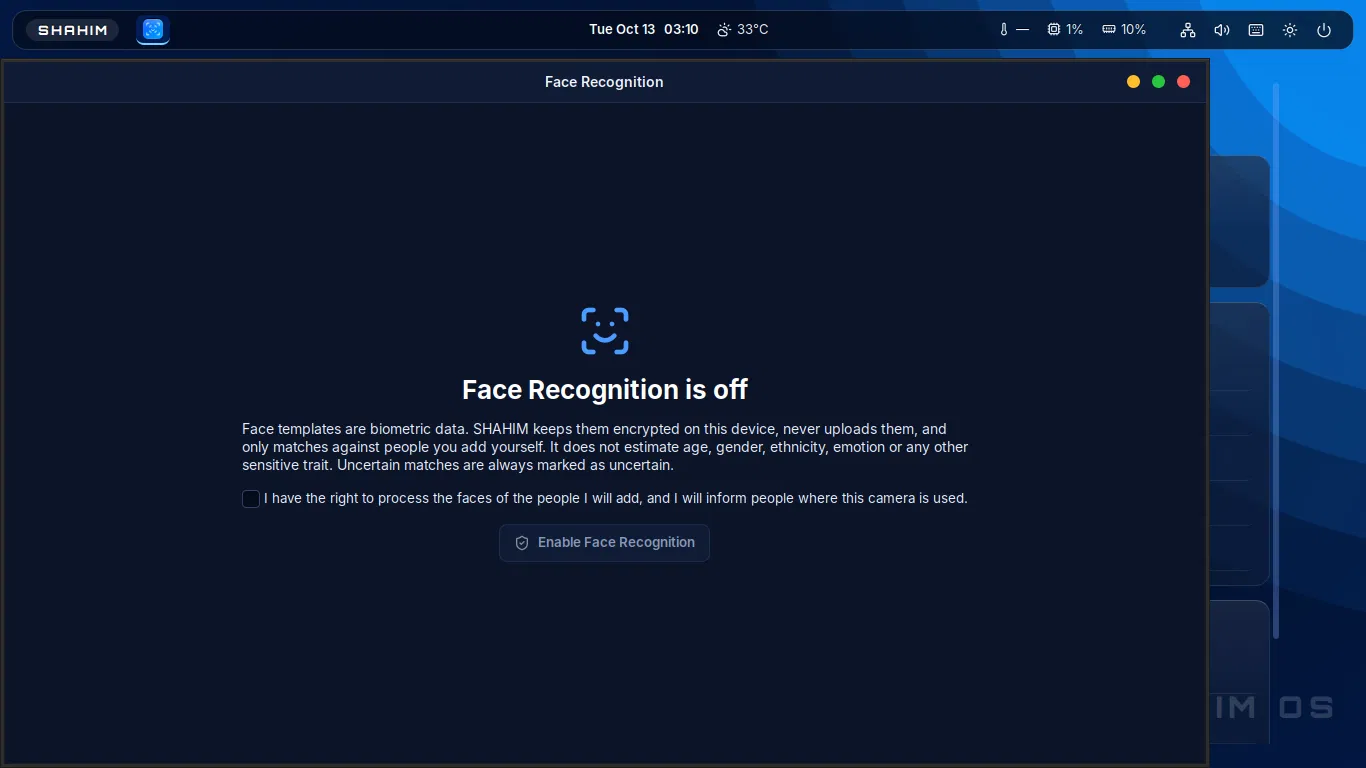The width and height of the screenshot is (1366, 768).
Task: Open the brightness sun icon
Action: coord(1290,30)
